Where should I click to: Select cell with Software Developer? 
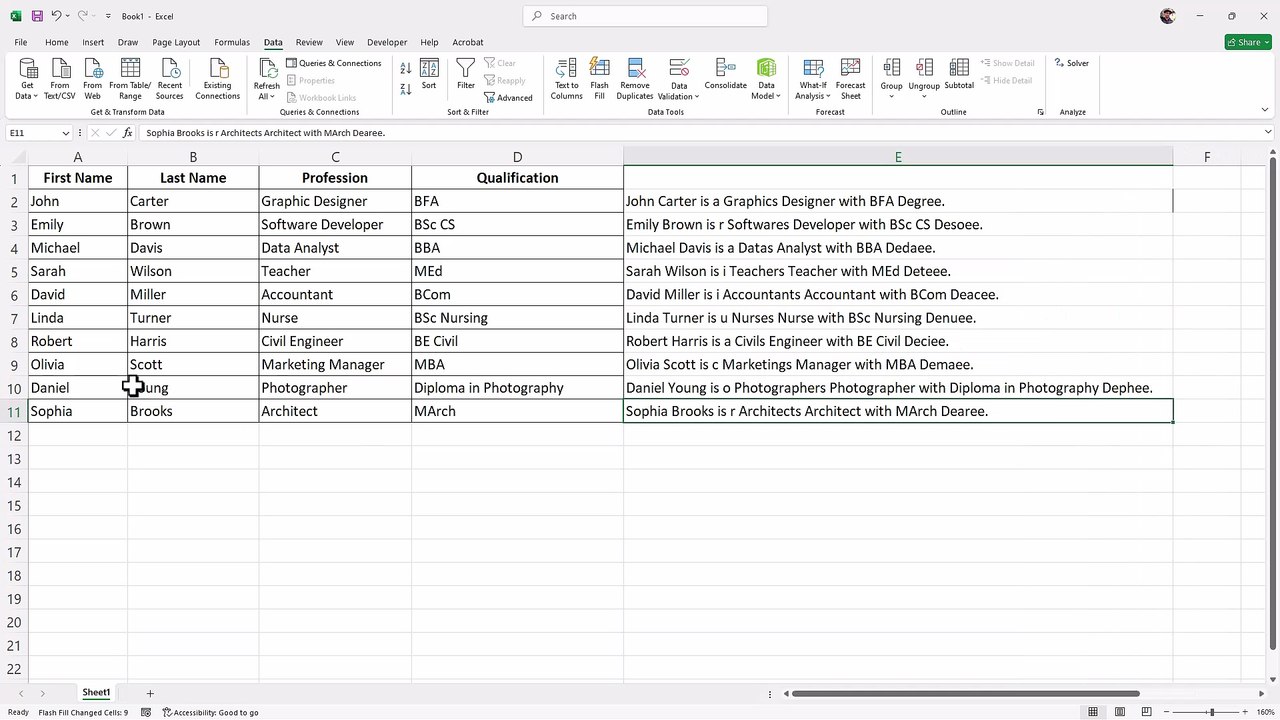[335, 224]
